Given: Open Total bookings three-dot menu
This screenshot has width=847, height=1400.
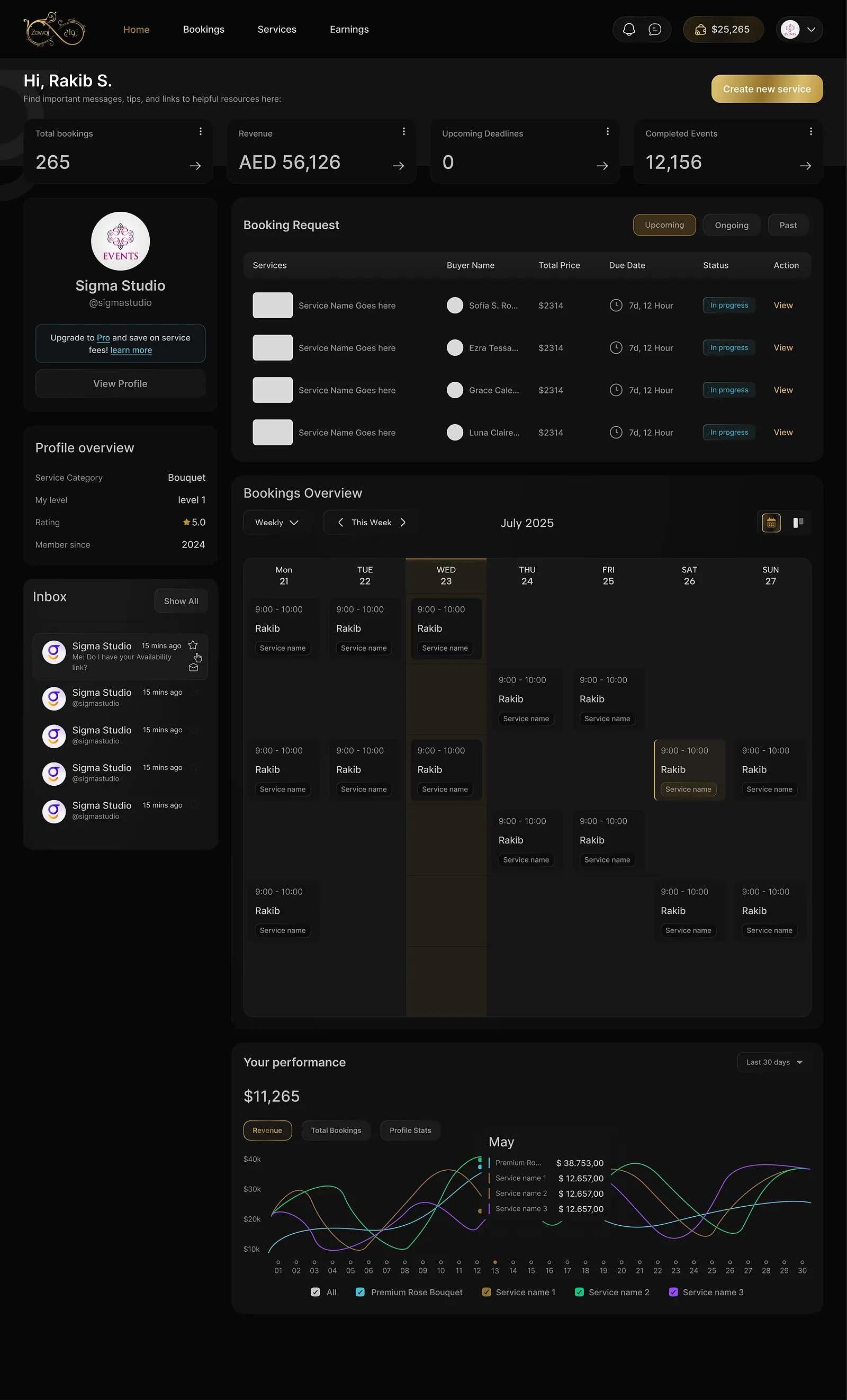Looking at the screenshot, I should pyautogui.click(x=201, y=132).
